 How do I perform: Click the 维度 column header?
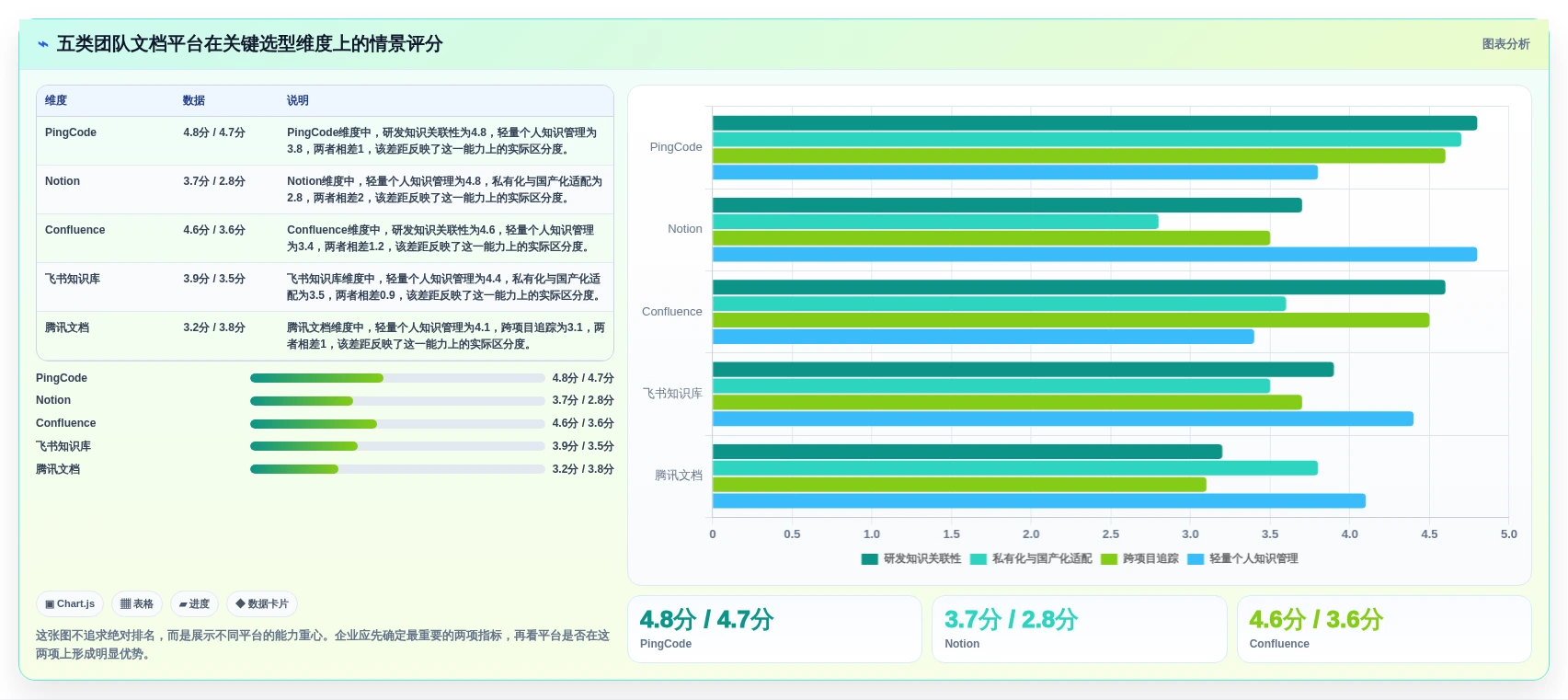(x=56, y=100)
